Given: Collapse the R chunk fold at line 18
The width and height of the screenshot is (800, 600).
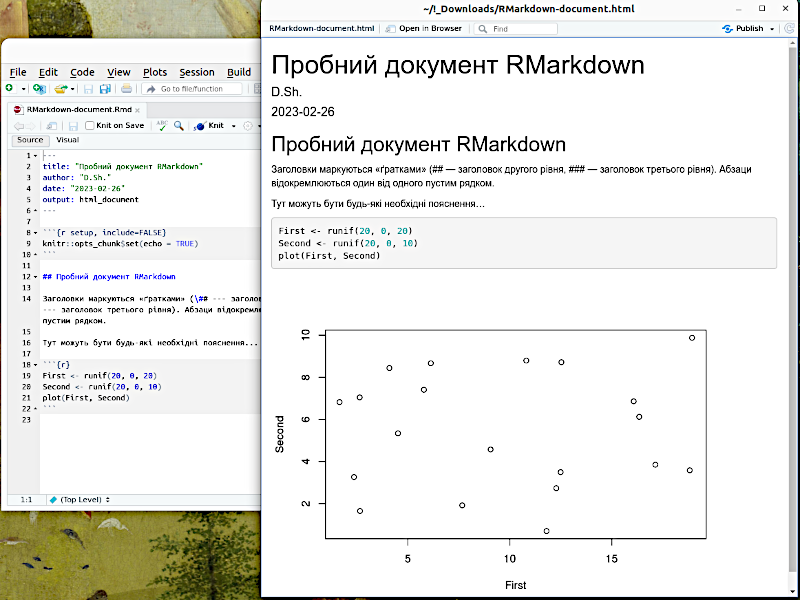Looking at the screenshot, I should (x=35, y=365).
